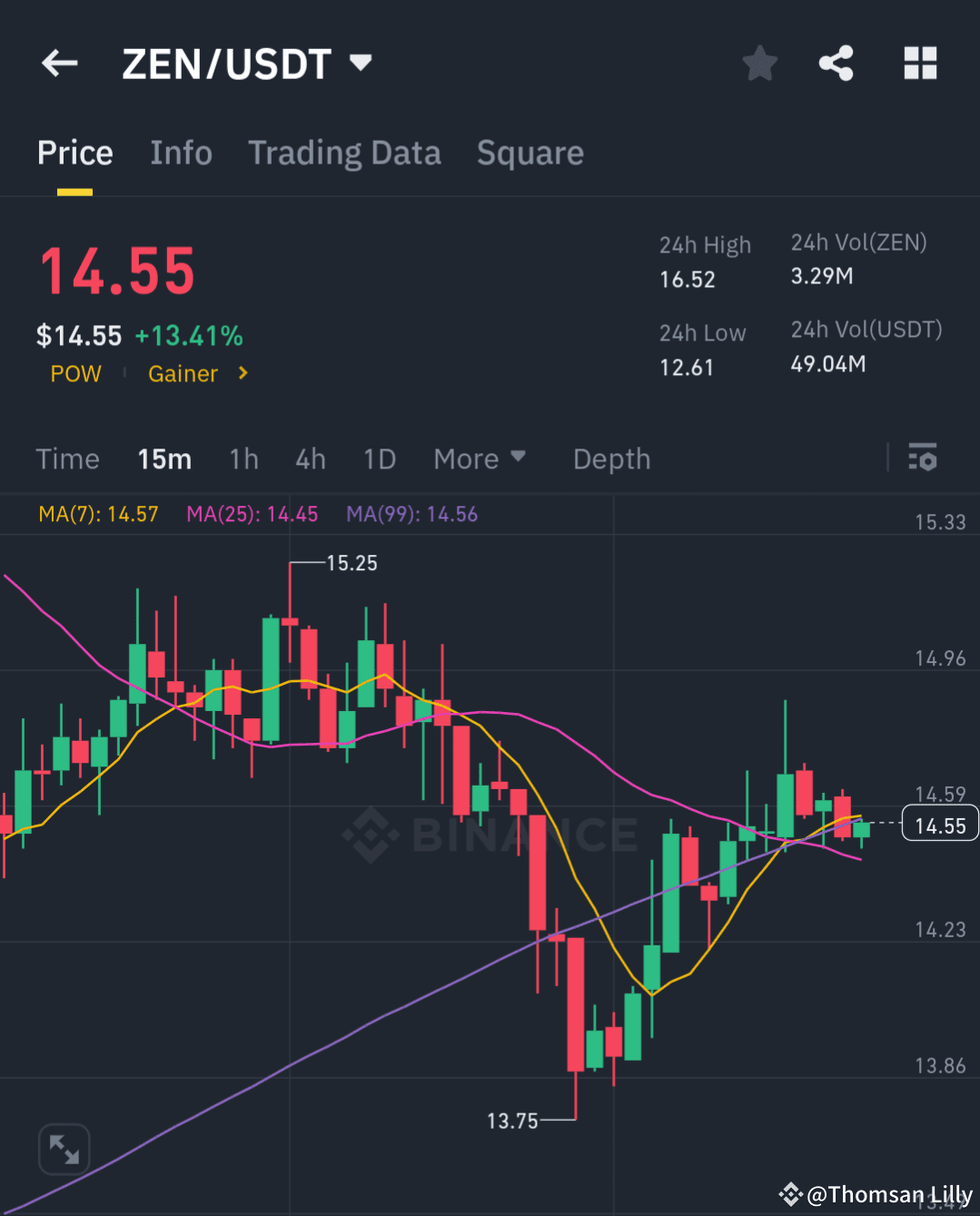This screenshot has width=980, height=1216.
Task: Select the Info tab label
Action: [180, 153]
